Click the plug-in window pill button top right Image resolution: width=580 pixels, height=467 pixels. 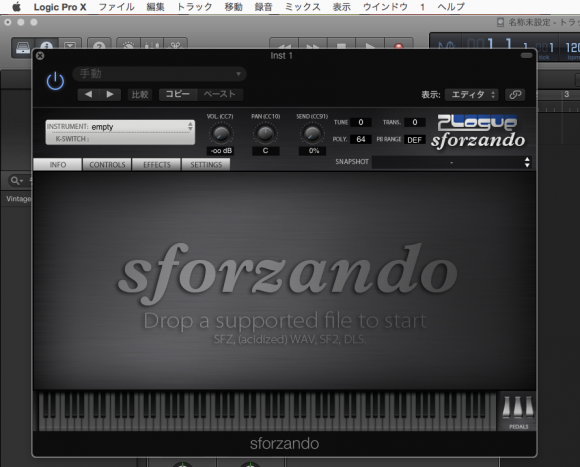pos(526,55)
